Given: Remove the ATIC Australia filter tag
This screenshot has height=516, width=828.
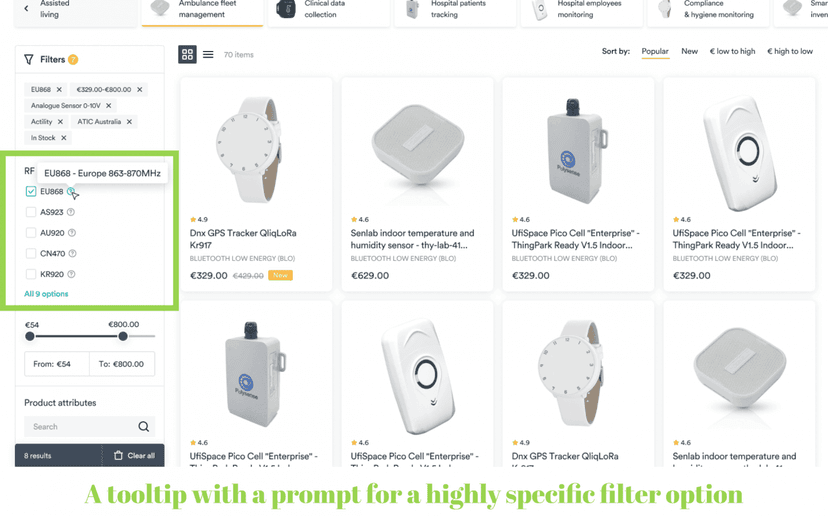Looking at the screenshot, I should coord(129,122).
